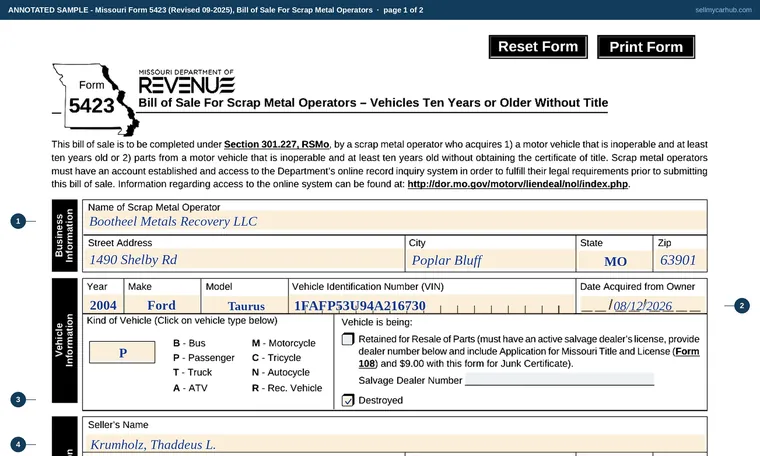The height and width of the screenshot is (456, 760).
Task: Choose vehicle type A - ATV
Action: [190, 388]
